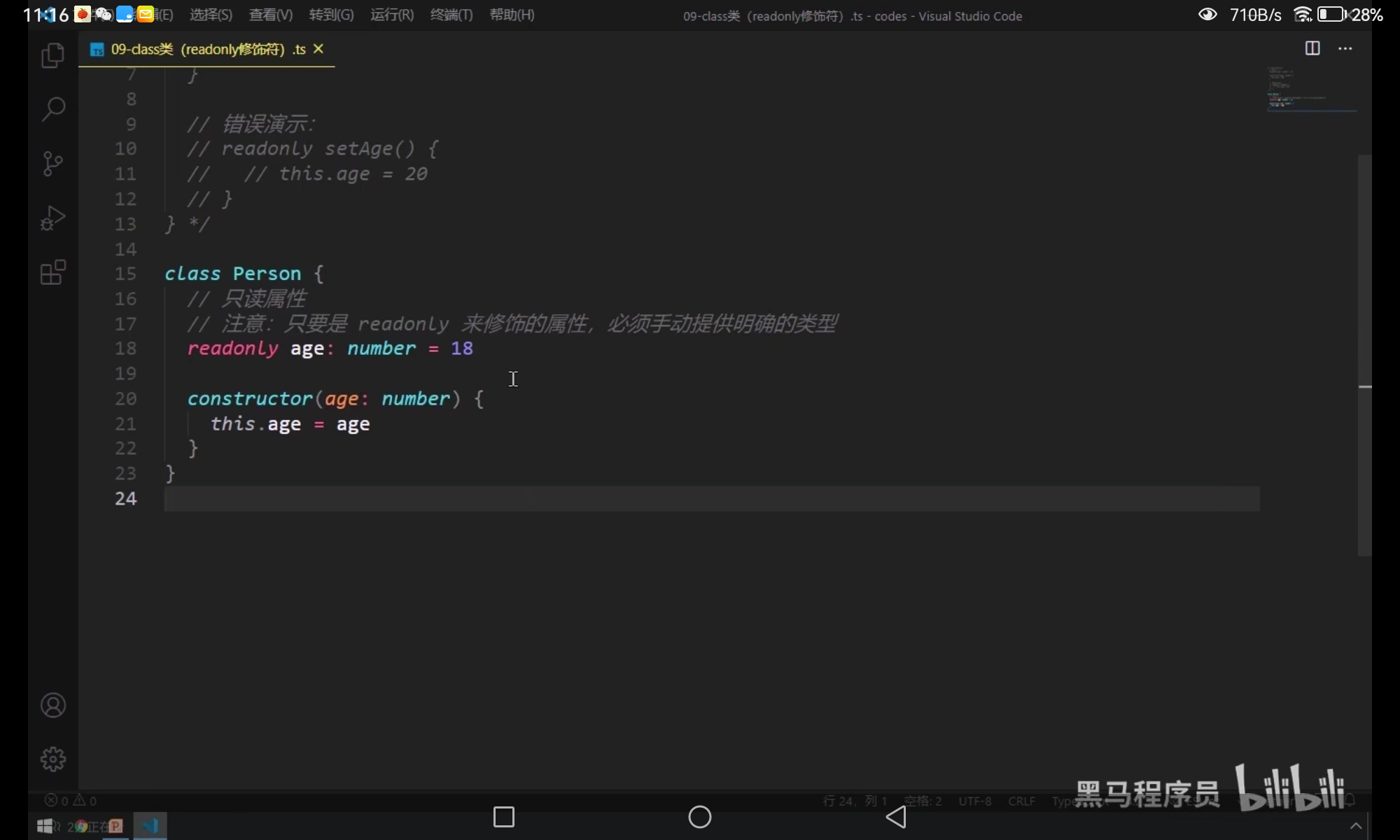The height and width of the screenshot is (840, 1400).
Task: Click the VS Code icon in the Windows taskbar
Action: coord(150,826)
